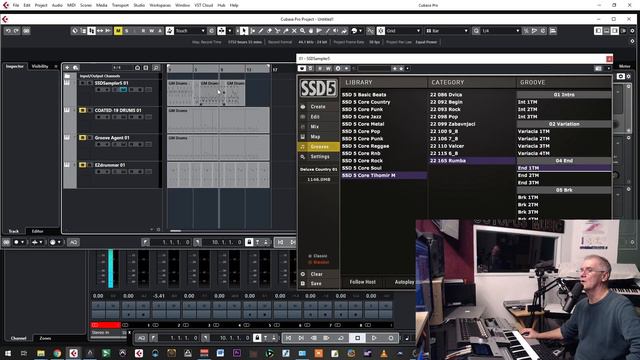
Task: Open the Project menu
Action: tap(41, 5)
